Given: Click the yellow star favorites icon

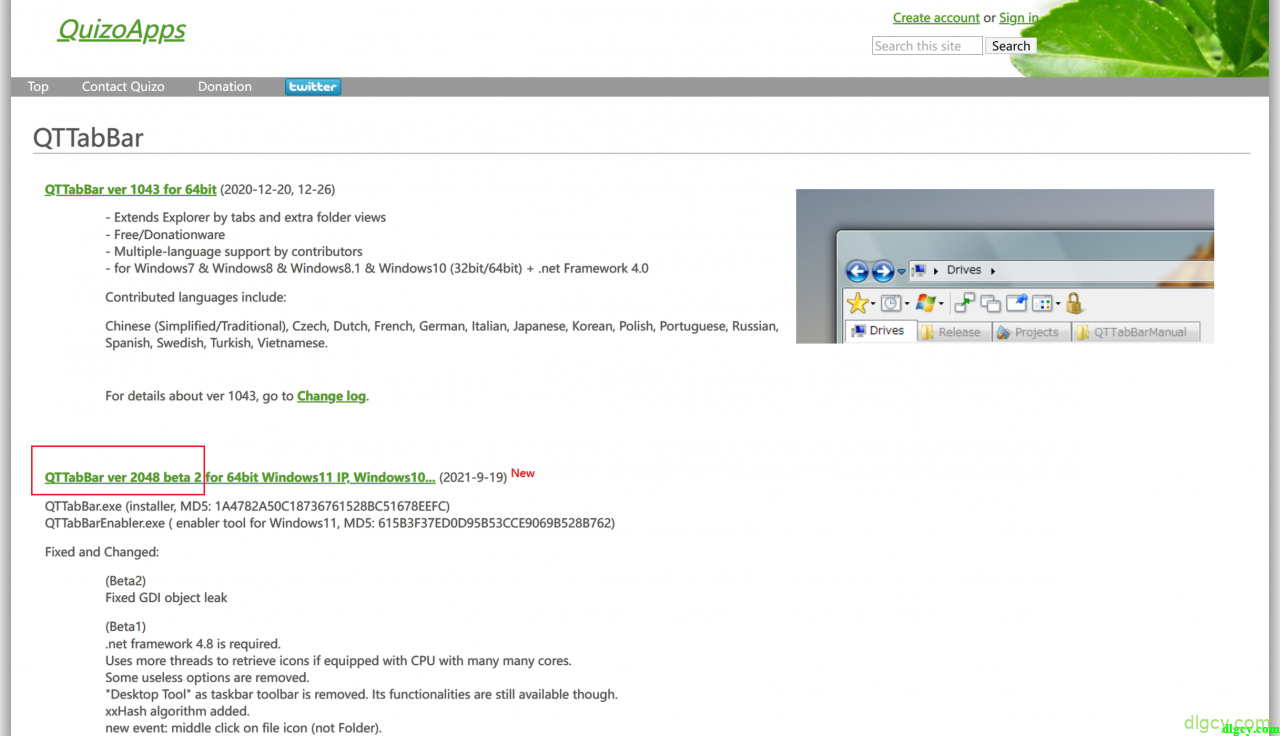Looking at the screenshot, I should pos(857,303).
